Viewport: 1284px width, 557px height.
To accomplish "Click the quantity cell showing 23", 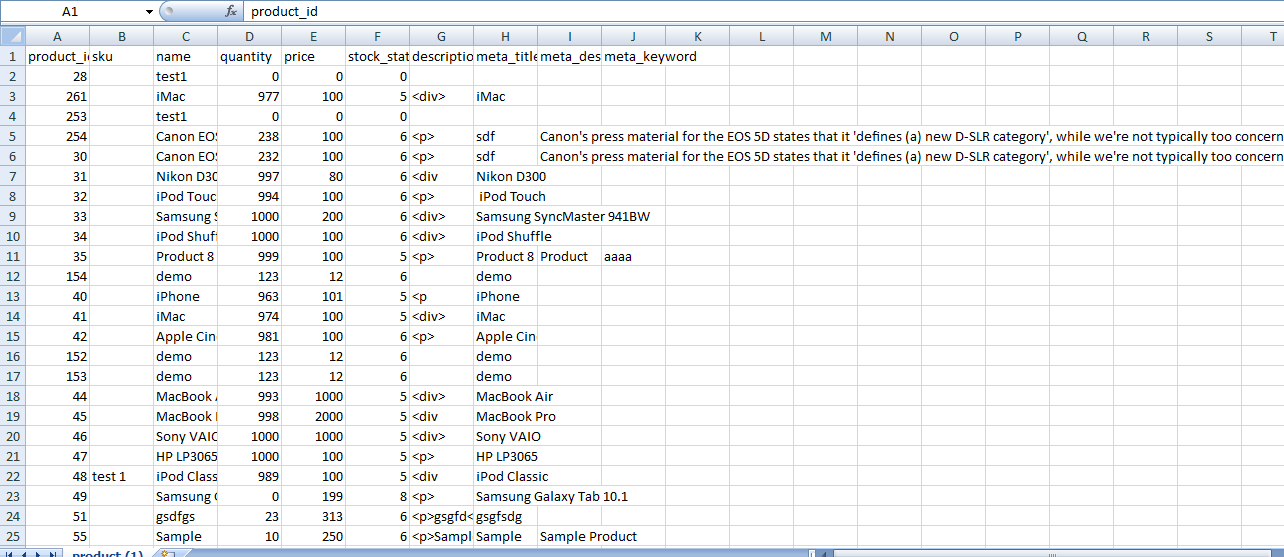I will (x=249, y=517).
